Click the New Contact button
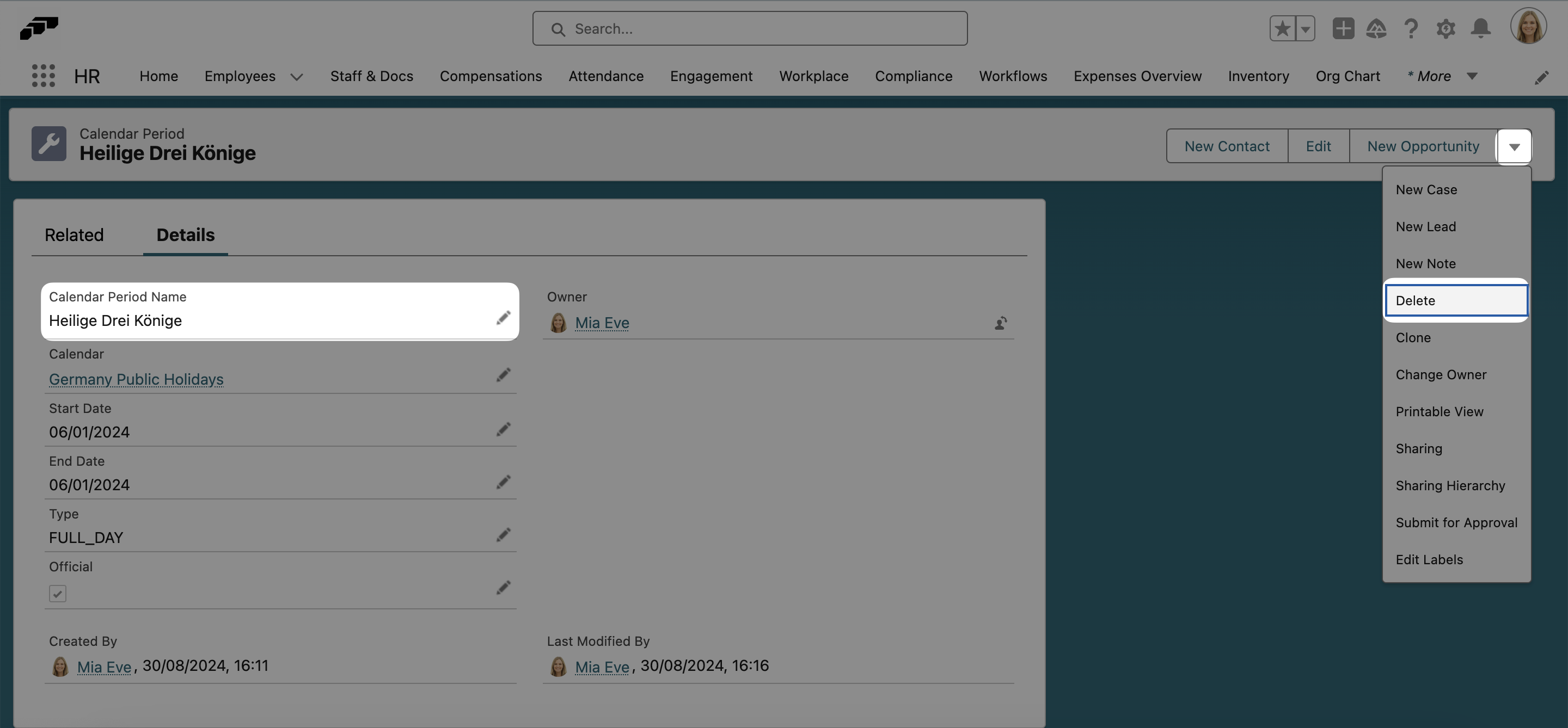 1227,146
